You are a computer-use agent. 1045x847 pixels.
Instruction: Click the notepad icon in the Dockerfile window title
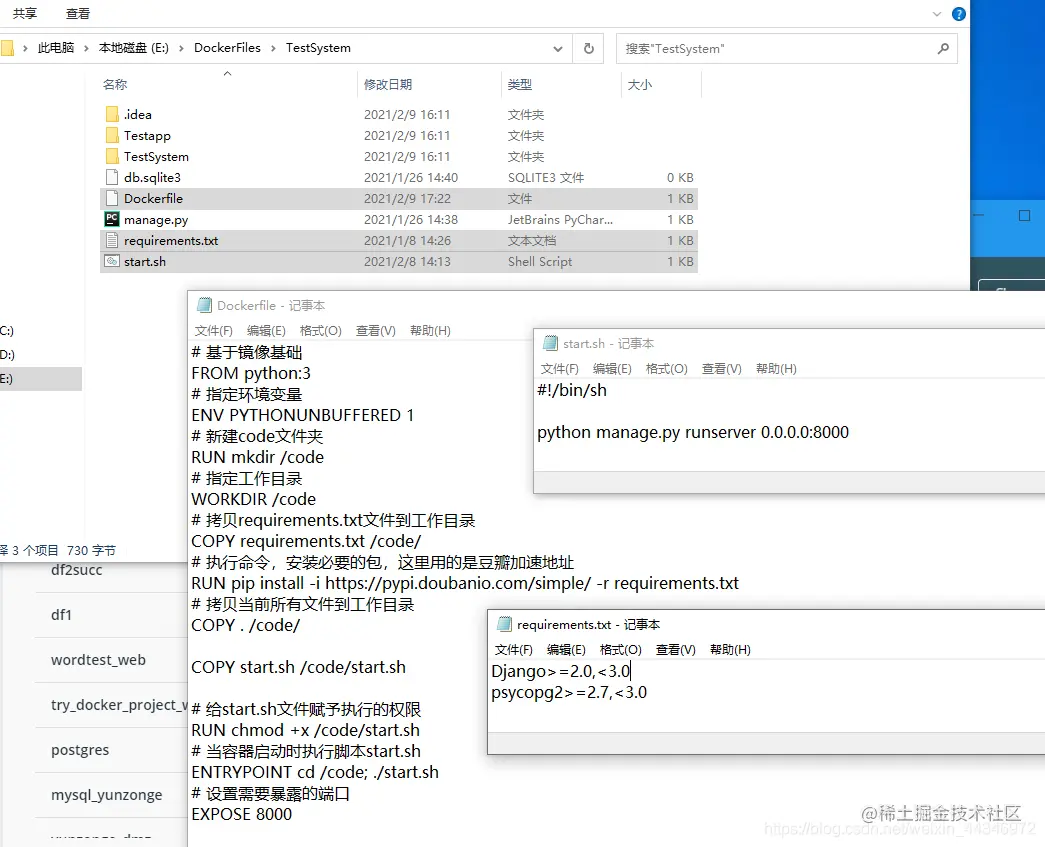click(204, 305)
